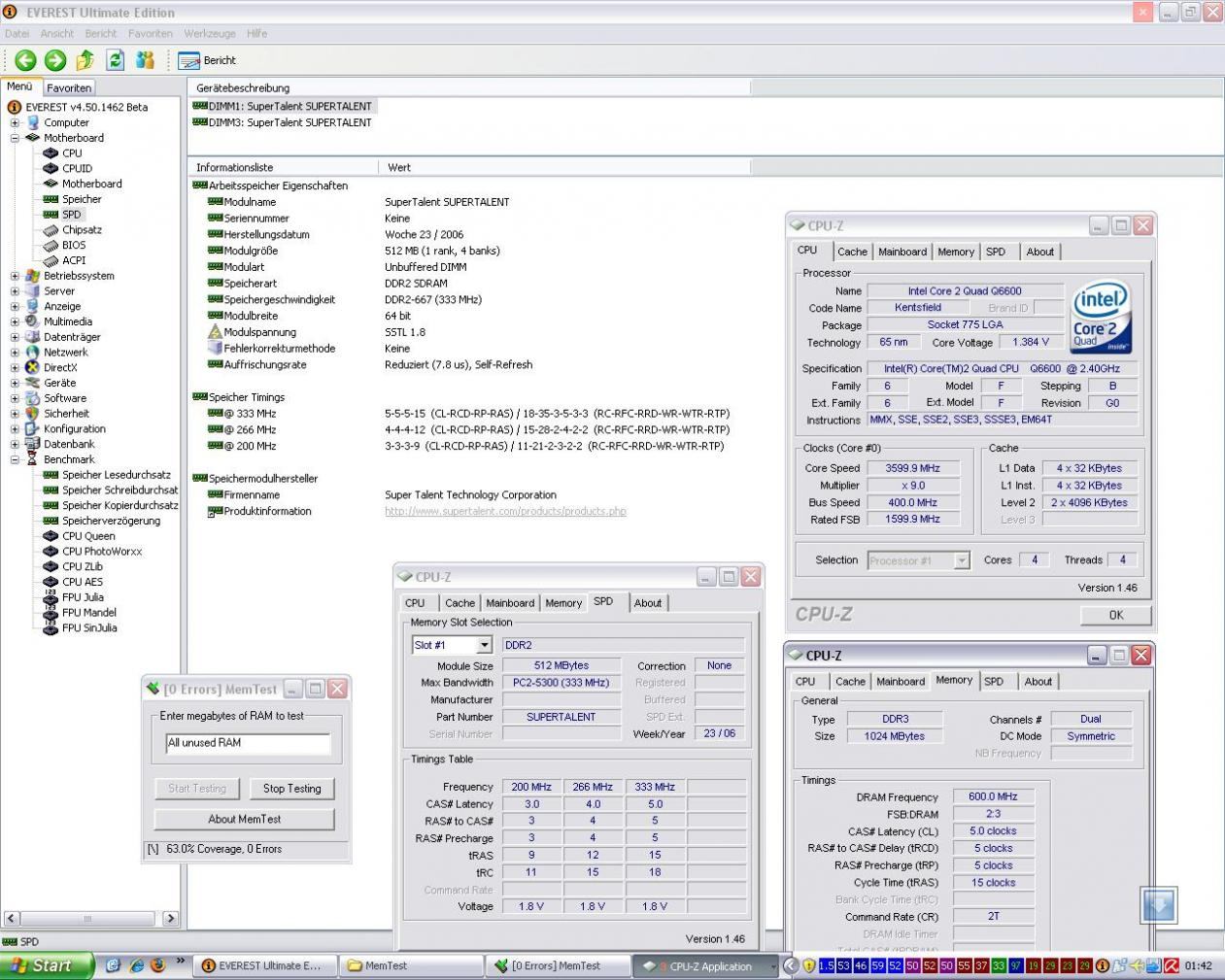This screenshot has width=1225, height=980.
Task: Expand the Multimedia tree node
Action: [x=15, y=321]
